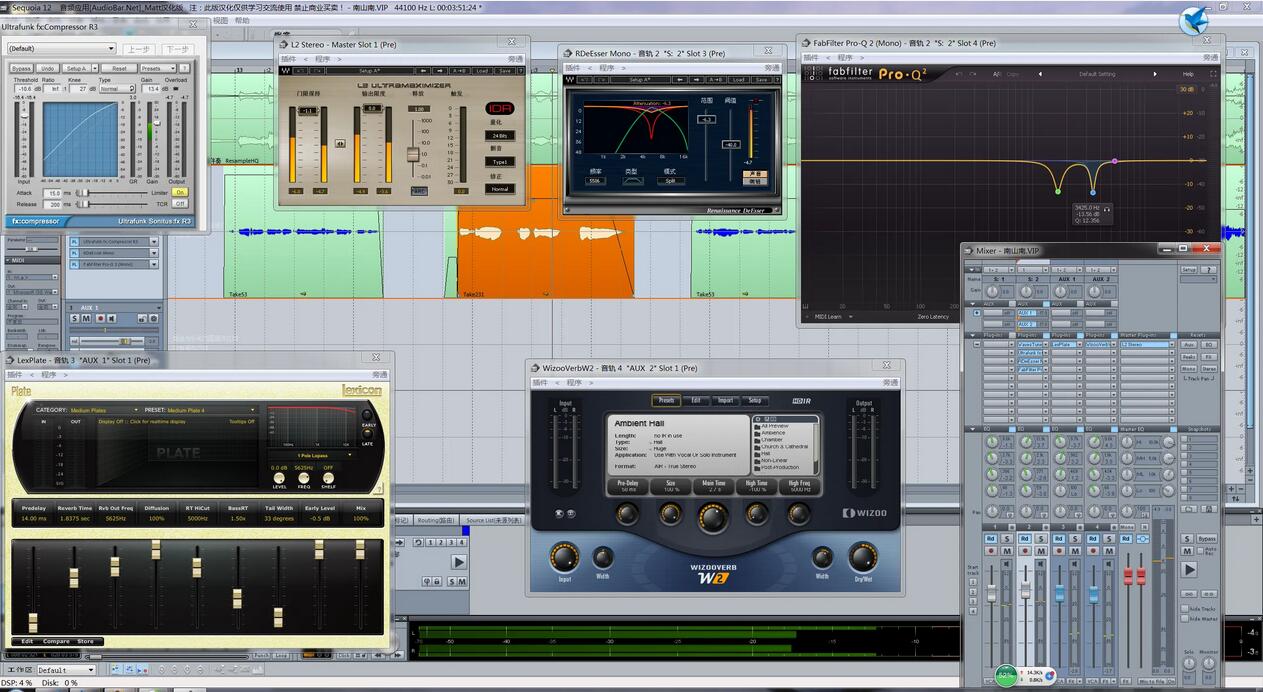1263x692 pixels.
Task: Open AUX 1 track settings gear icon
Action: (154, 318)
